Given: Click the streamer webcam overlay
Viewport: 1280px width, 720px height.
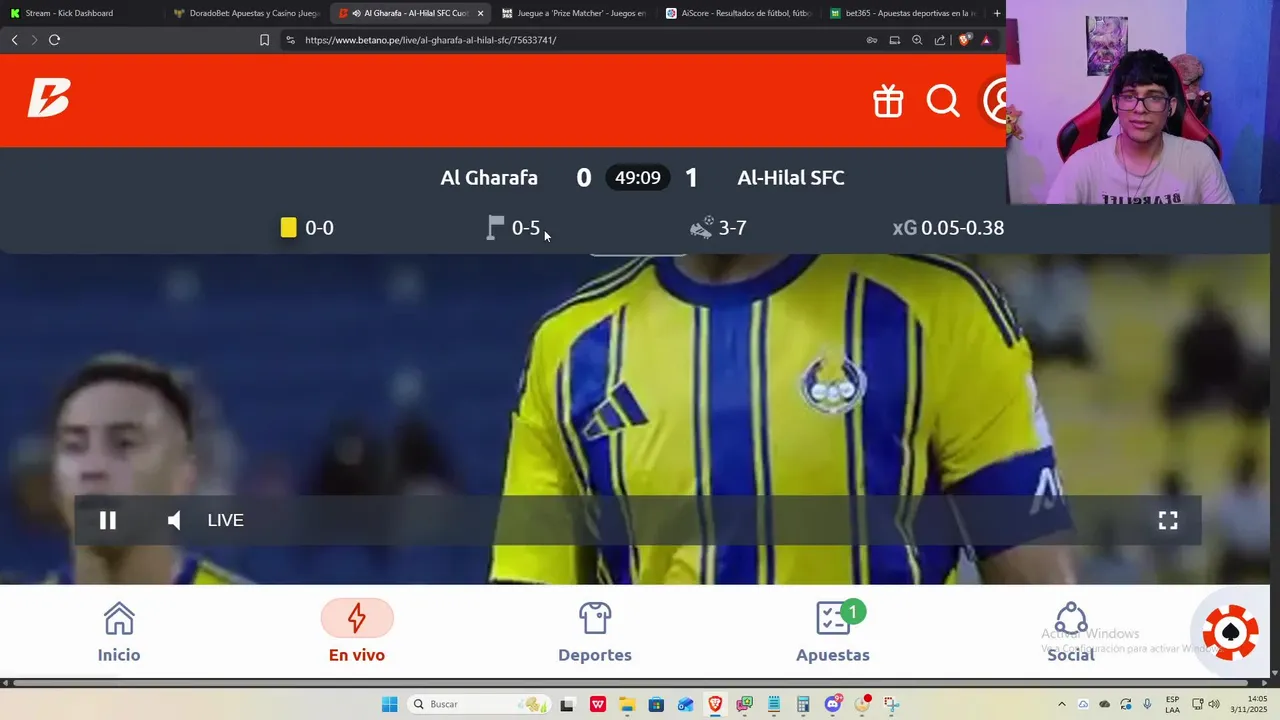Looking at the screenshot, I should 1143,102.
